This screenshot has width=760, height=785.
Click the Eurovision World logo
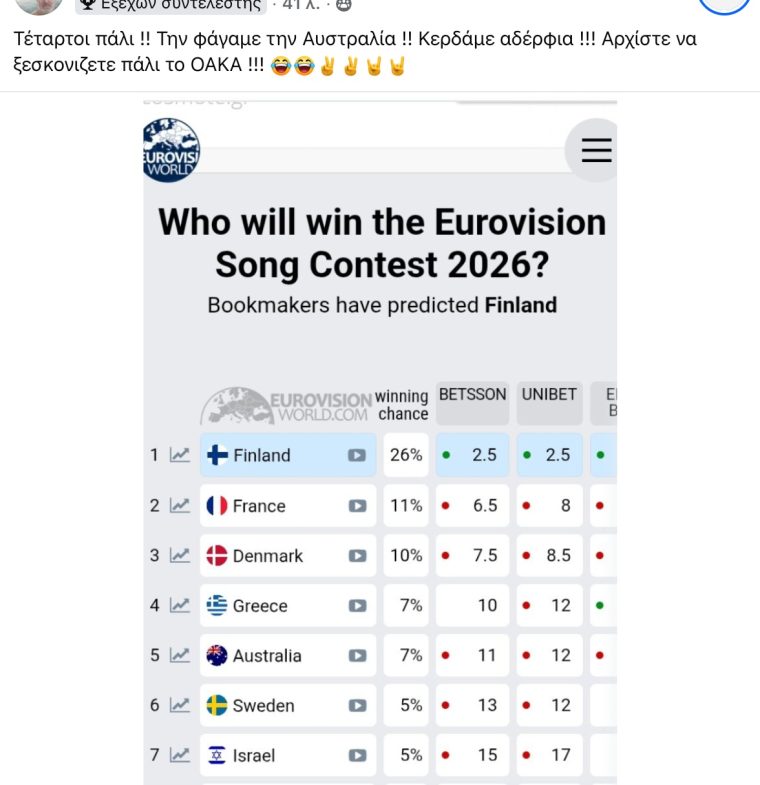click(x=172, y=150)
